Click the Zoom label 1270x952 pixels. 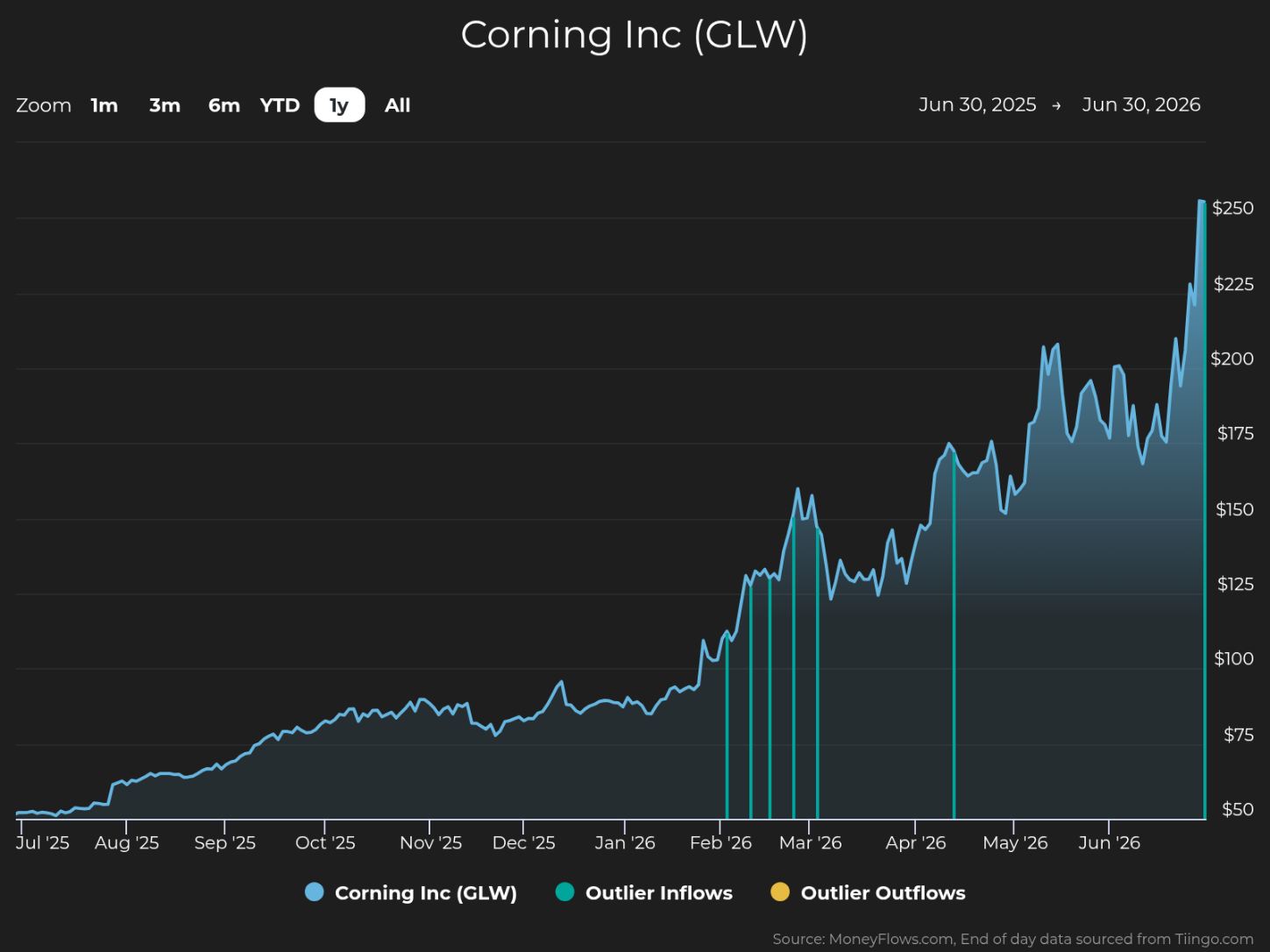coord(44,105)
